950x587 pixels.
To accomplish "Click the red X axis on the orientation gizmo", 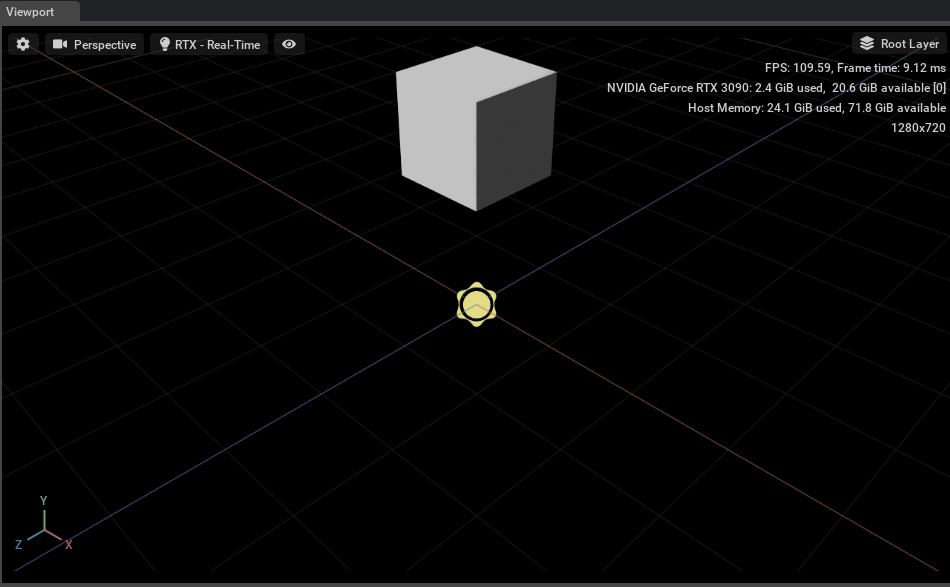I will point(68,544).
